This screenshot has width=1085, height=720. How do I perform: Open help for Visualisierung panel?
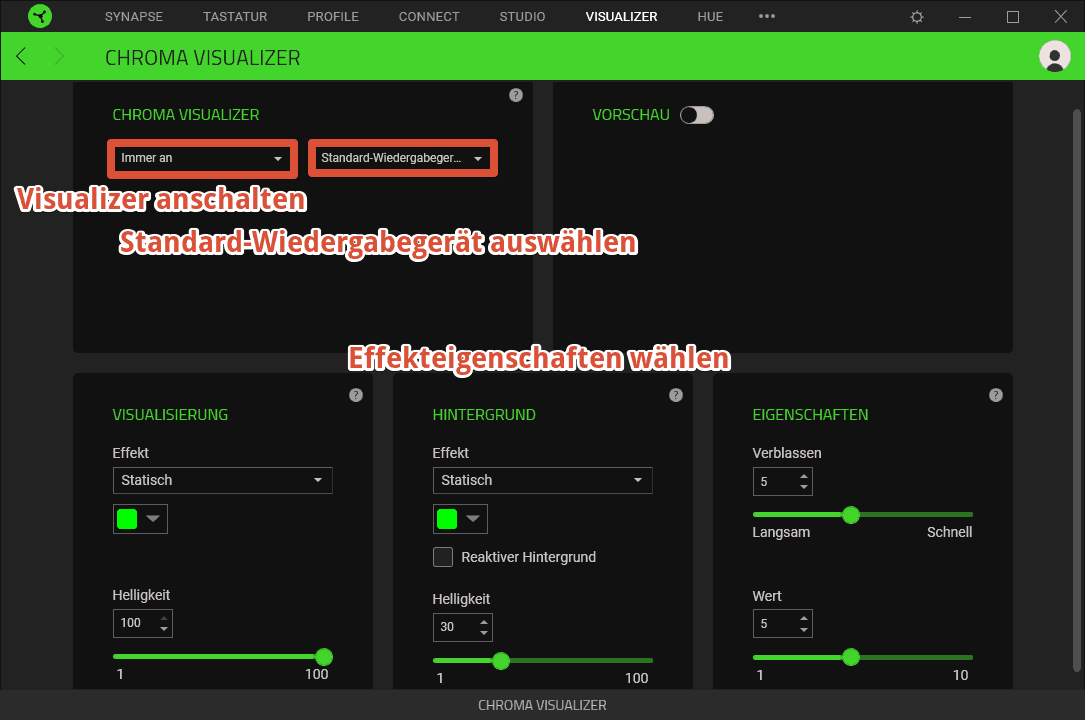click(x=356, y=395)
